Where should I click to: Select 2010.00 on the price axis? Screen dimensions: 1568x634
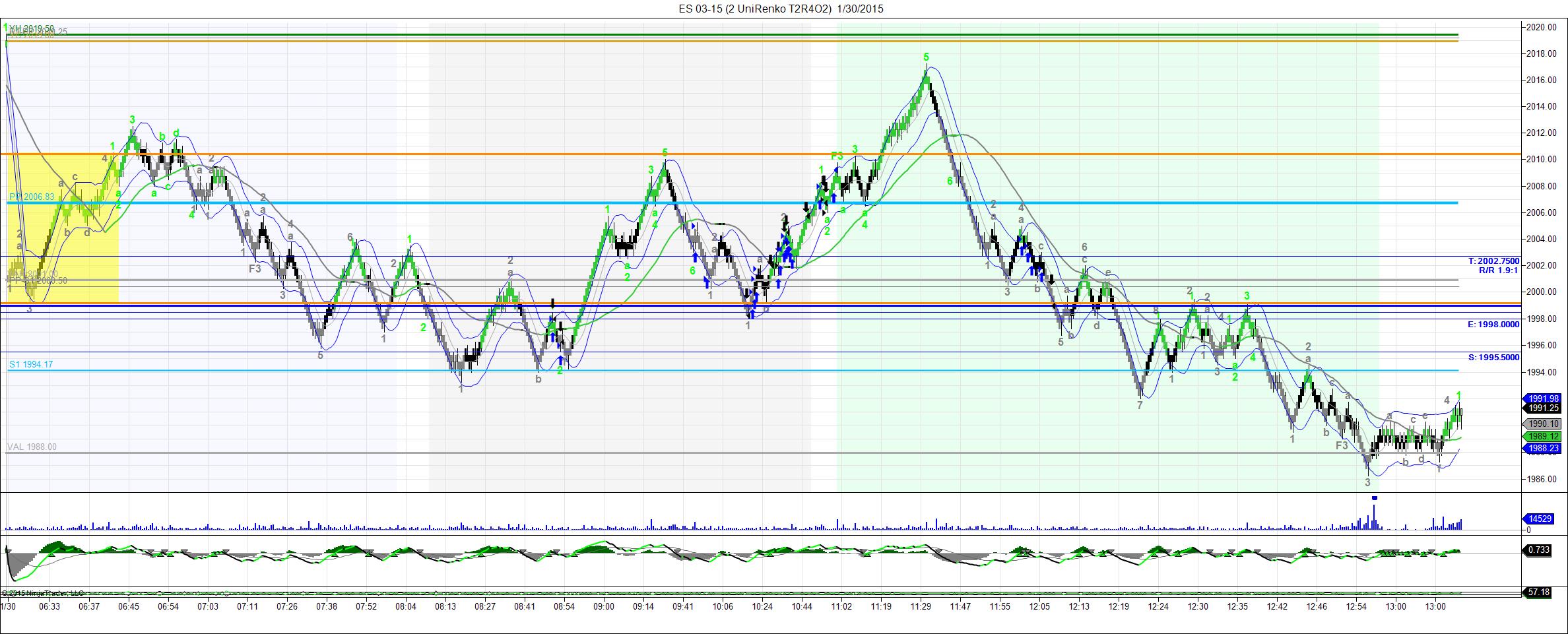point(1543,159)
